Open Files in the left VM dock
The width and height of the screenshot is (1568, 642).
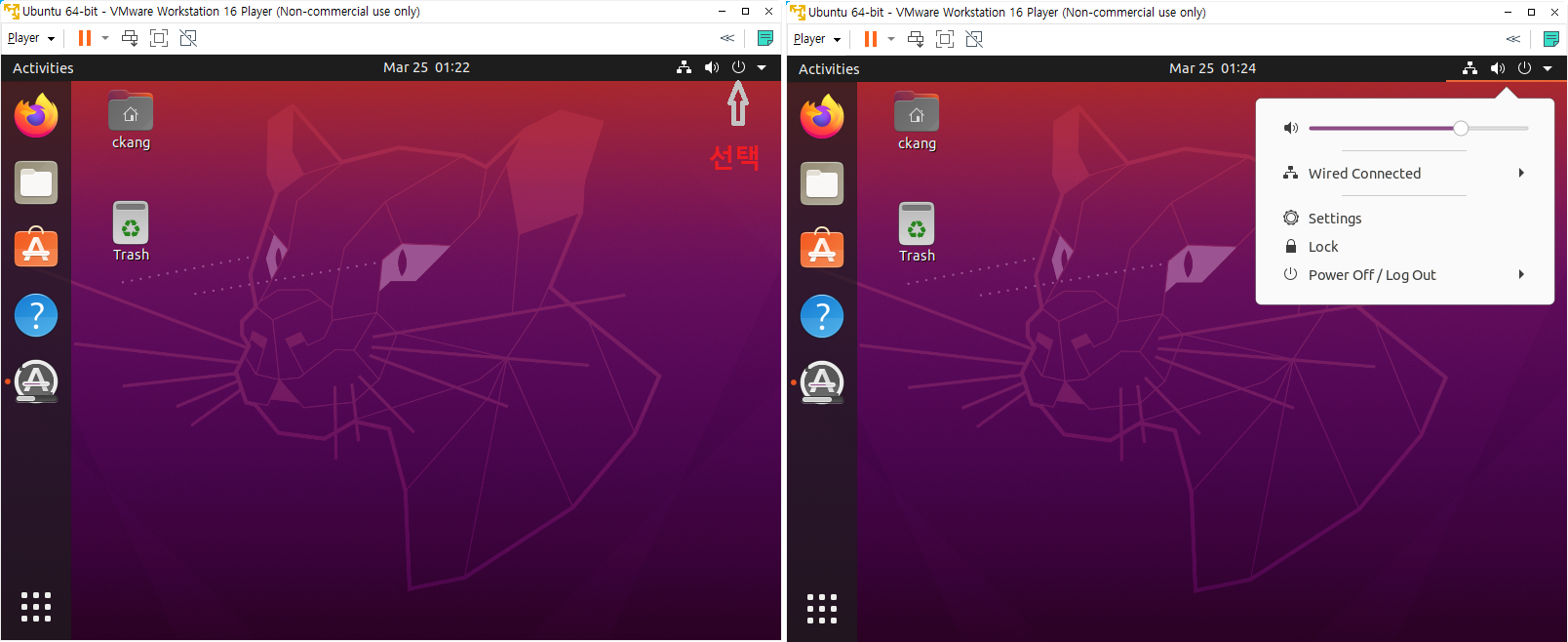[36, 182]
